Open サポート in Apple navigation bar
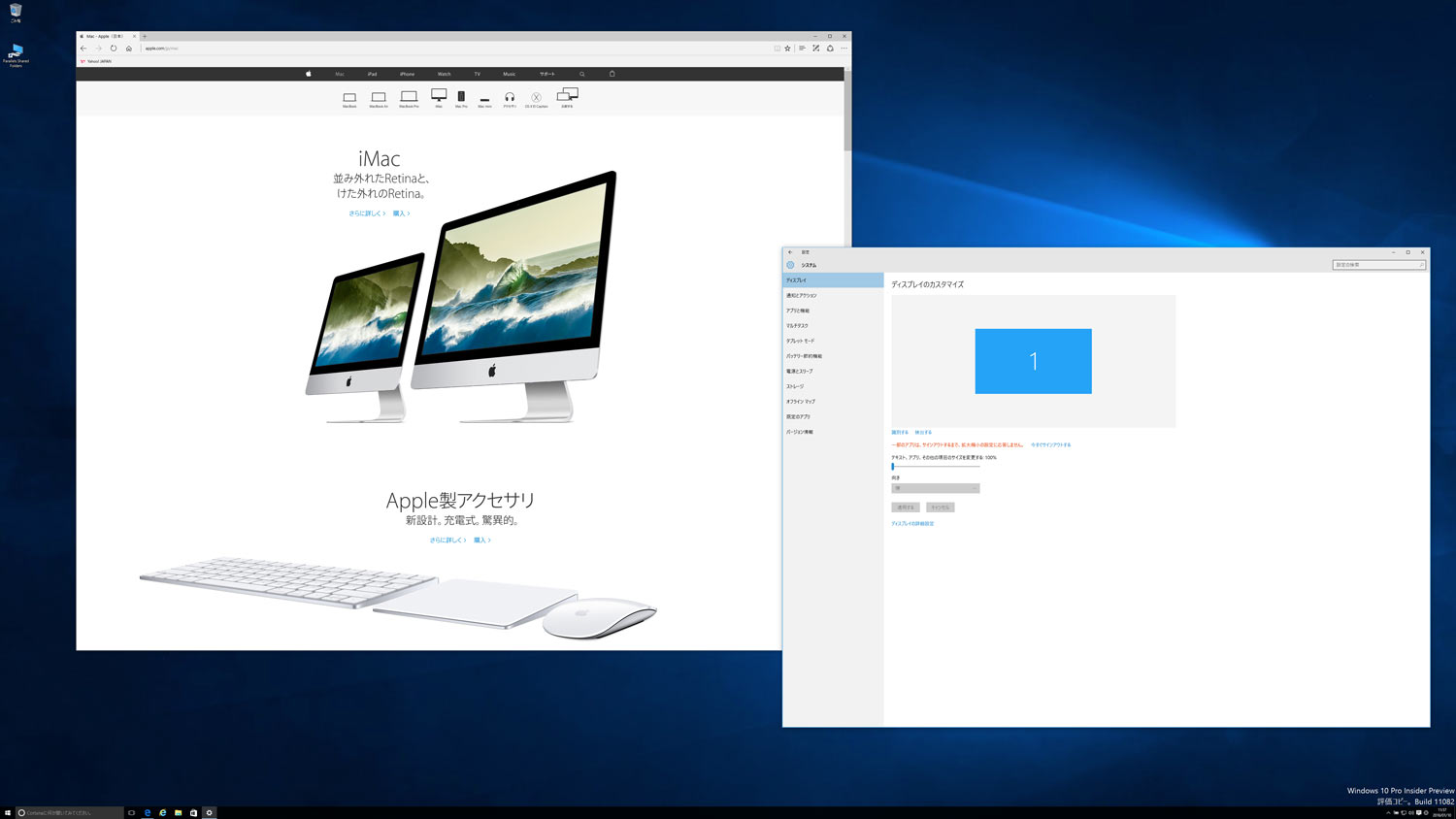Screen dimensions: 1456x819 tap(547, 74)
